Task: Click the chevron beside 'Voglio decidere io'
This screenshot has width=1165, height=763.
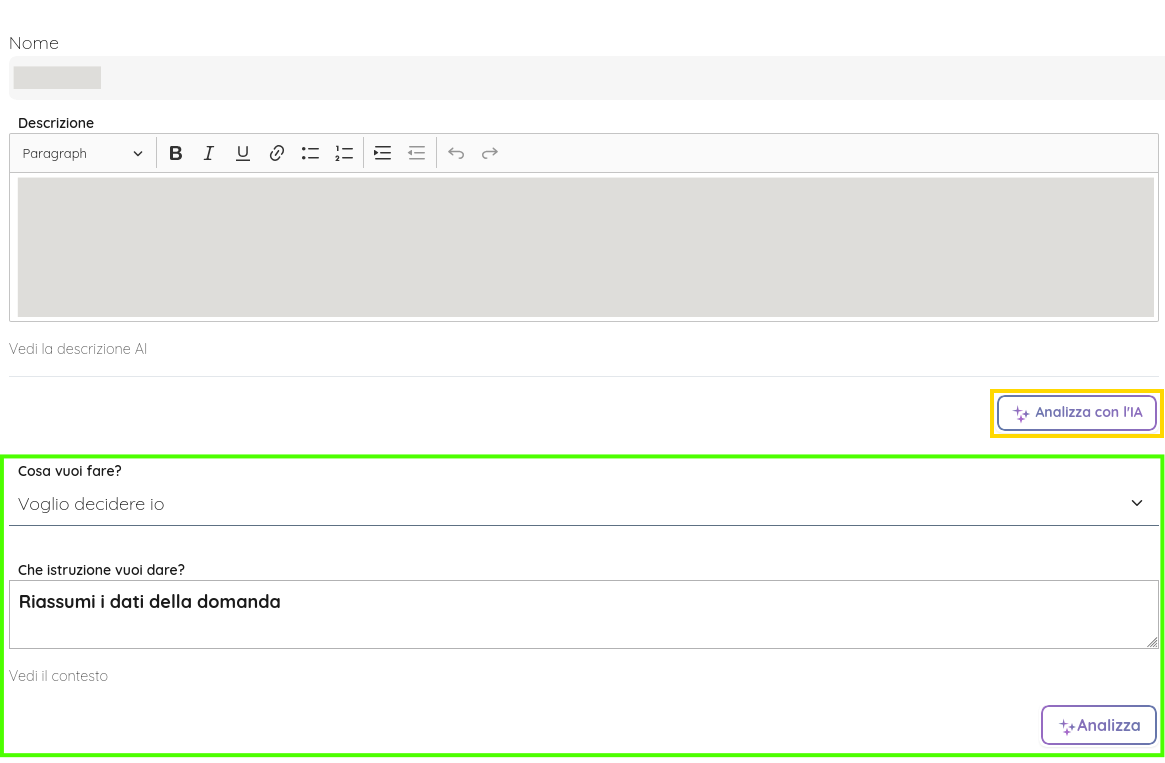Action: pyautogui.click(x=1136, y=503)
